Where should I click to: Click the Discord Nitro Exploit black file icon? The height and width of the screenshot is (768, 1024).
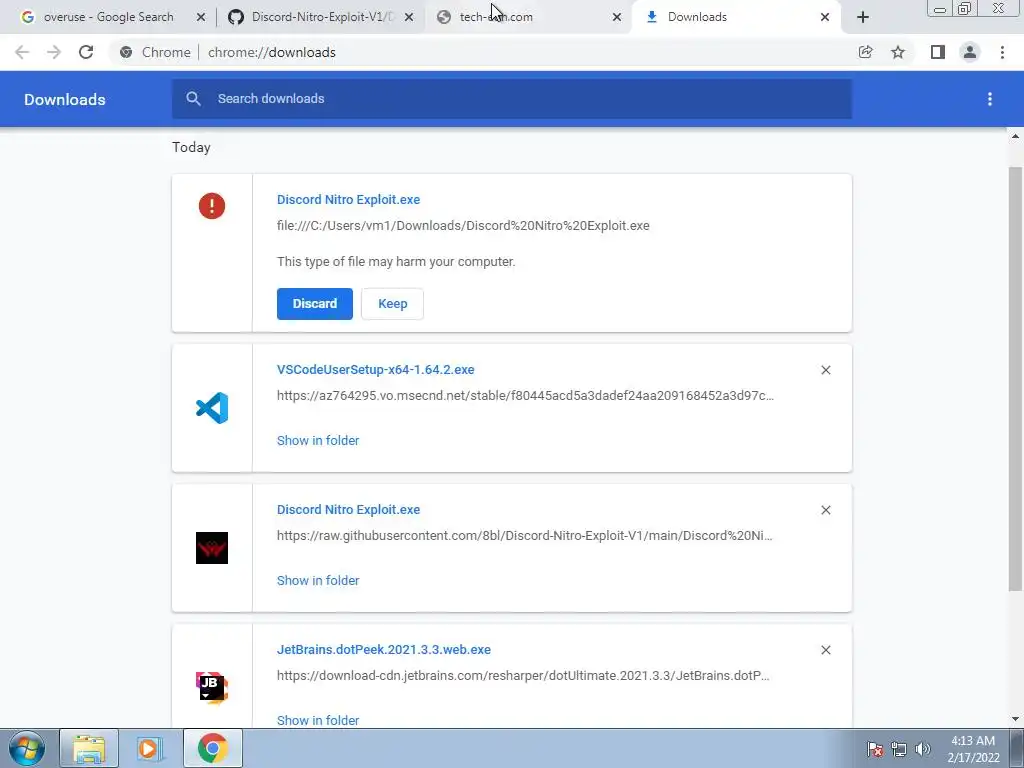click(x=212, y=548)
